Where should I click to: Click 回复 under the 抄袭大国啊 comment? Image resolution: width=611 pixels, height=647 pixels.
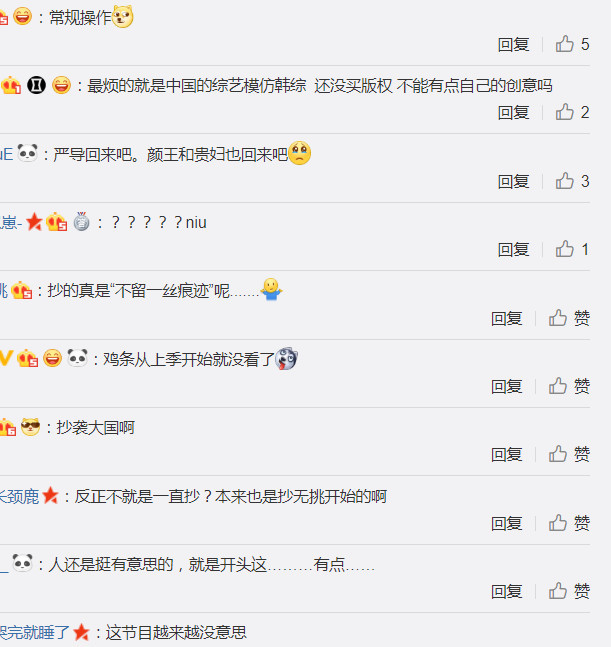coord(507,454)
